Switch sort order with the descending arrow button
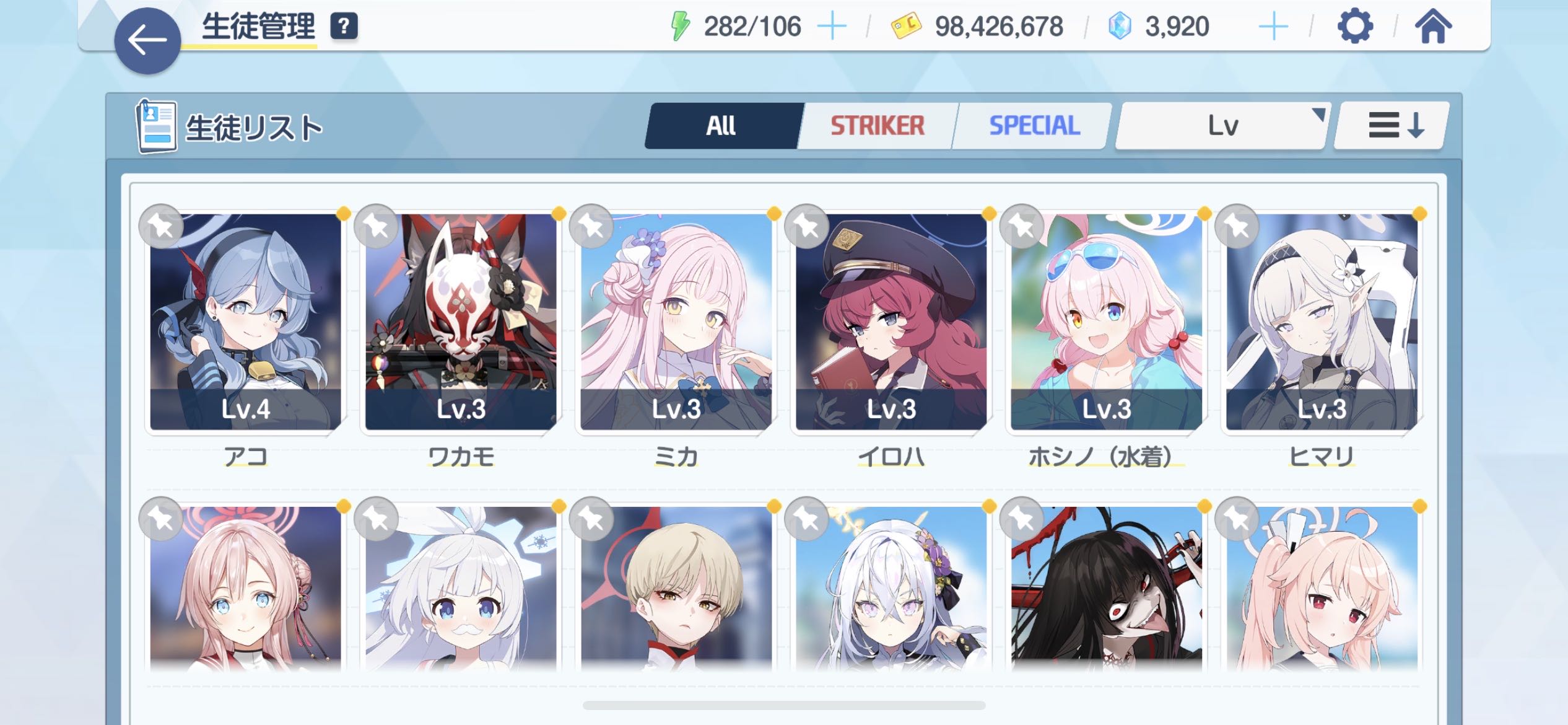 point(1392,126)
